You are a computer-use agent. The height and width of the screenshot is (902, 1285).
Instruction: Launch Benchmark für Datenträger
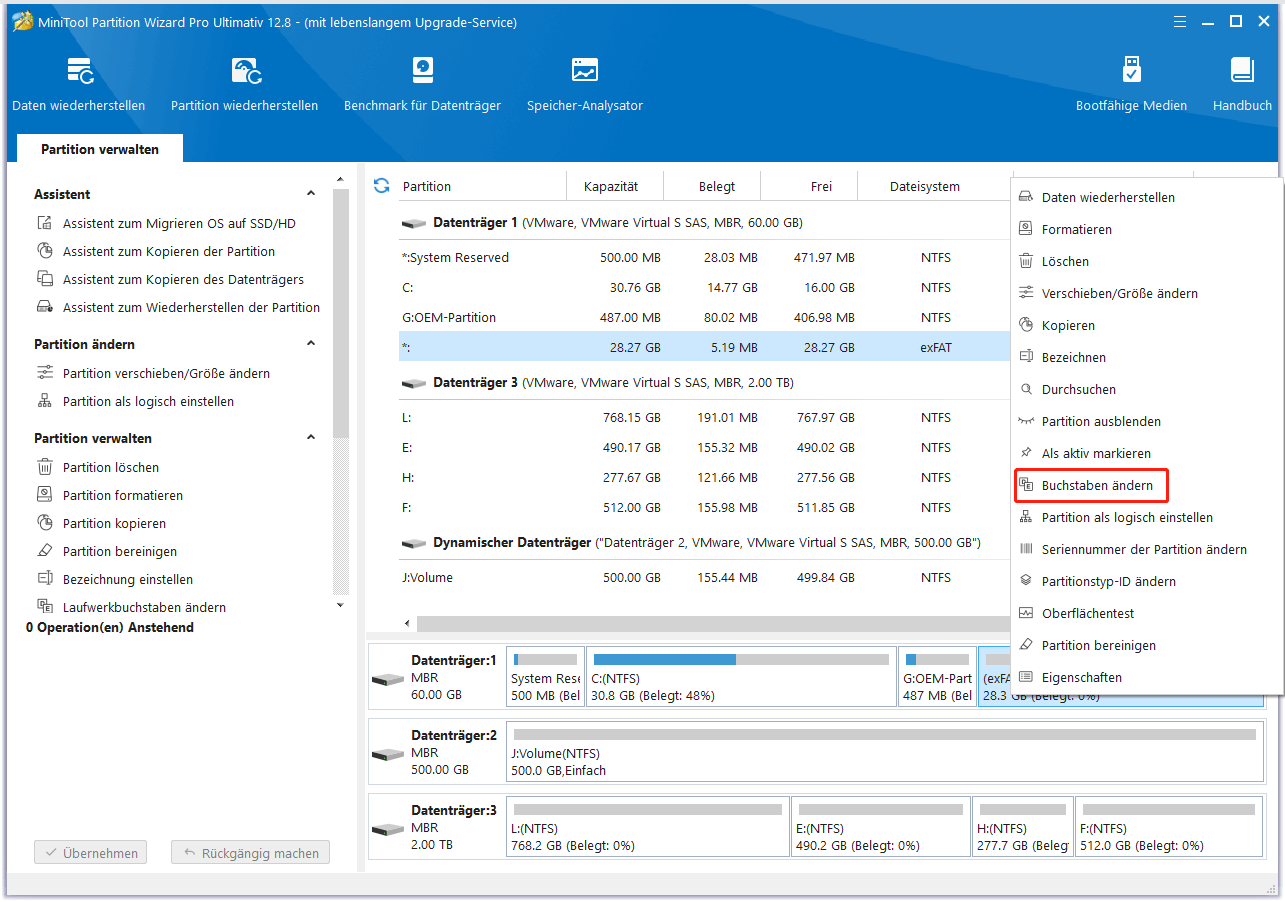422,84
